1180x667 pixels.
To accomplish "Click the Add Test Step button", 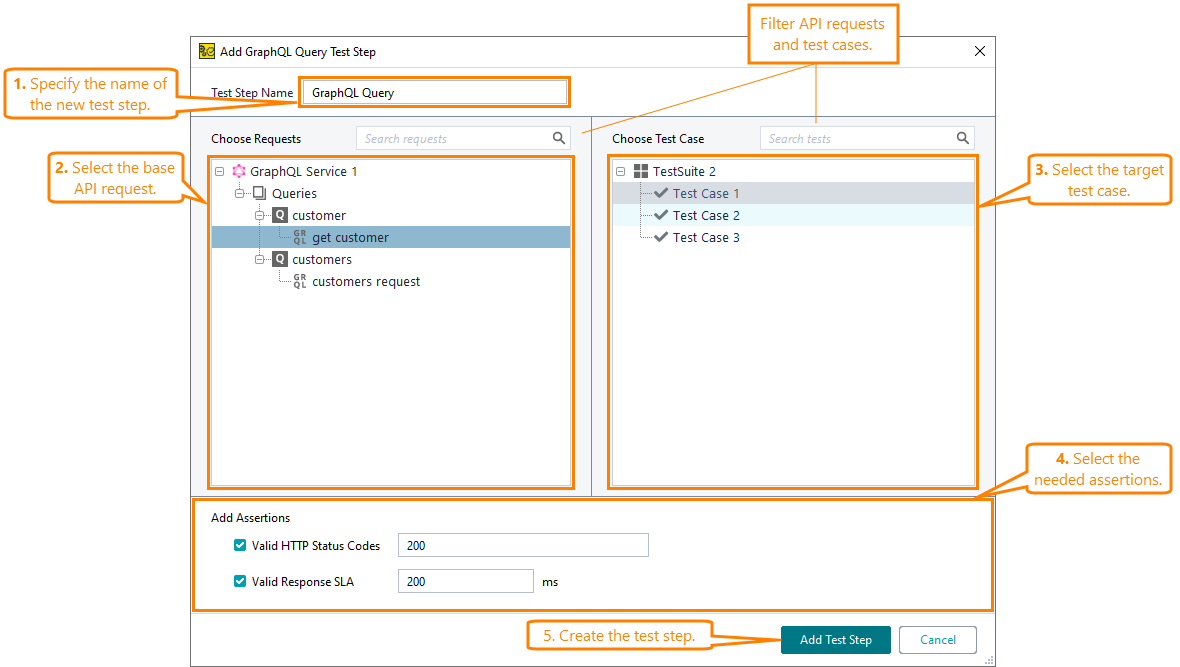I will pos(835,639).
